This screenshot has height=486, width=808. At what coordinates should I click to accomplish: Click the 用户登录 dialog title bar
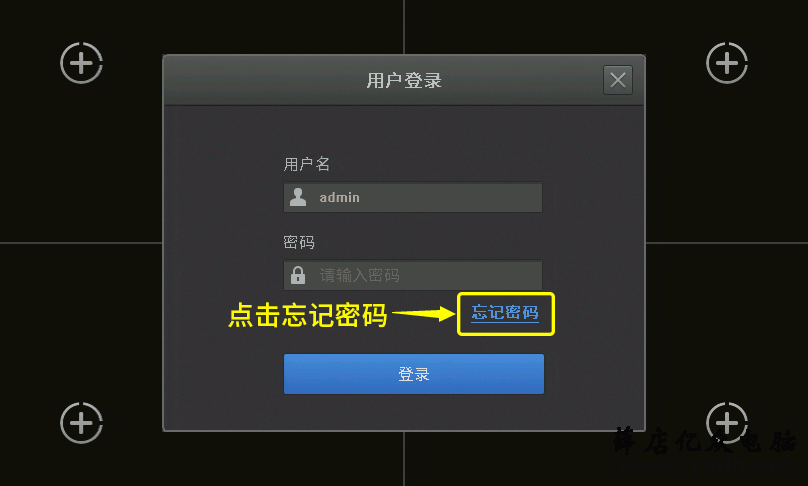click(x=404, y=80)
